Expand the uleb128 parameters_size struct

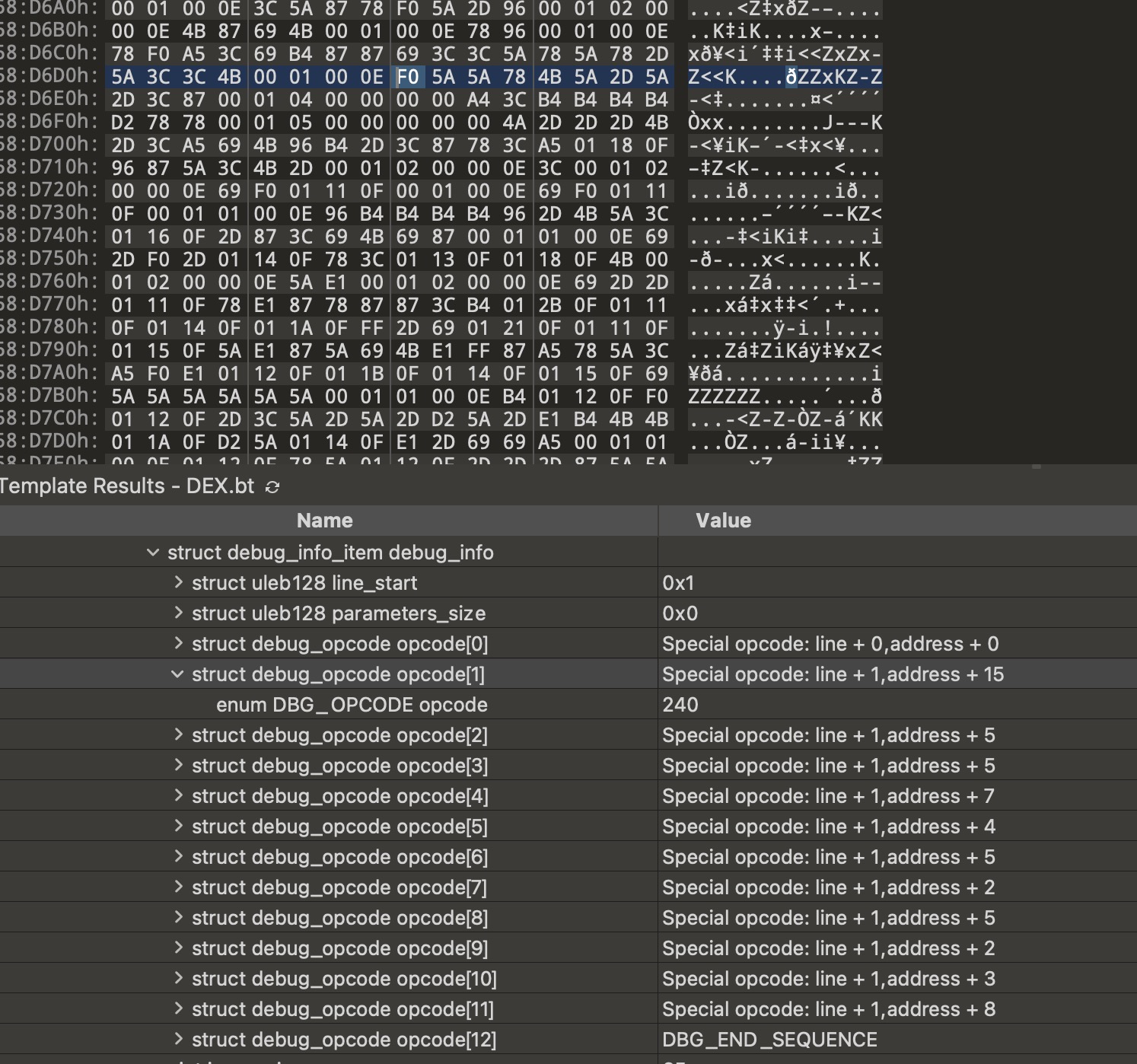[179, 613]
